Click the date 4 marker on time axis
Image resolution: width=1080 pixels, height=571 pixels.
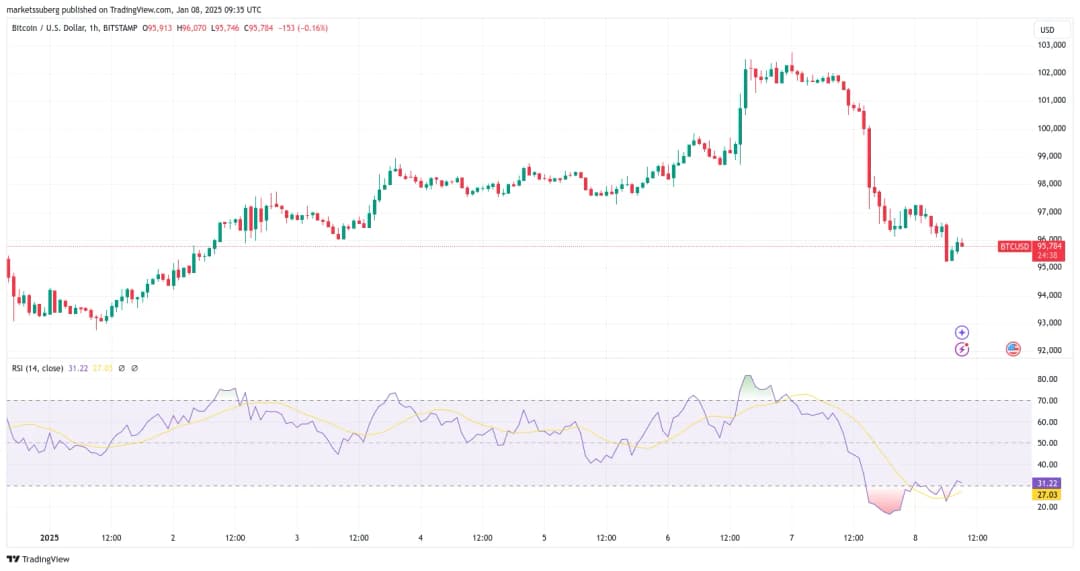click(420, 538)
